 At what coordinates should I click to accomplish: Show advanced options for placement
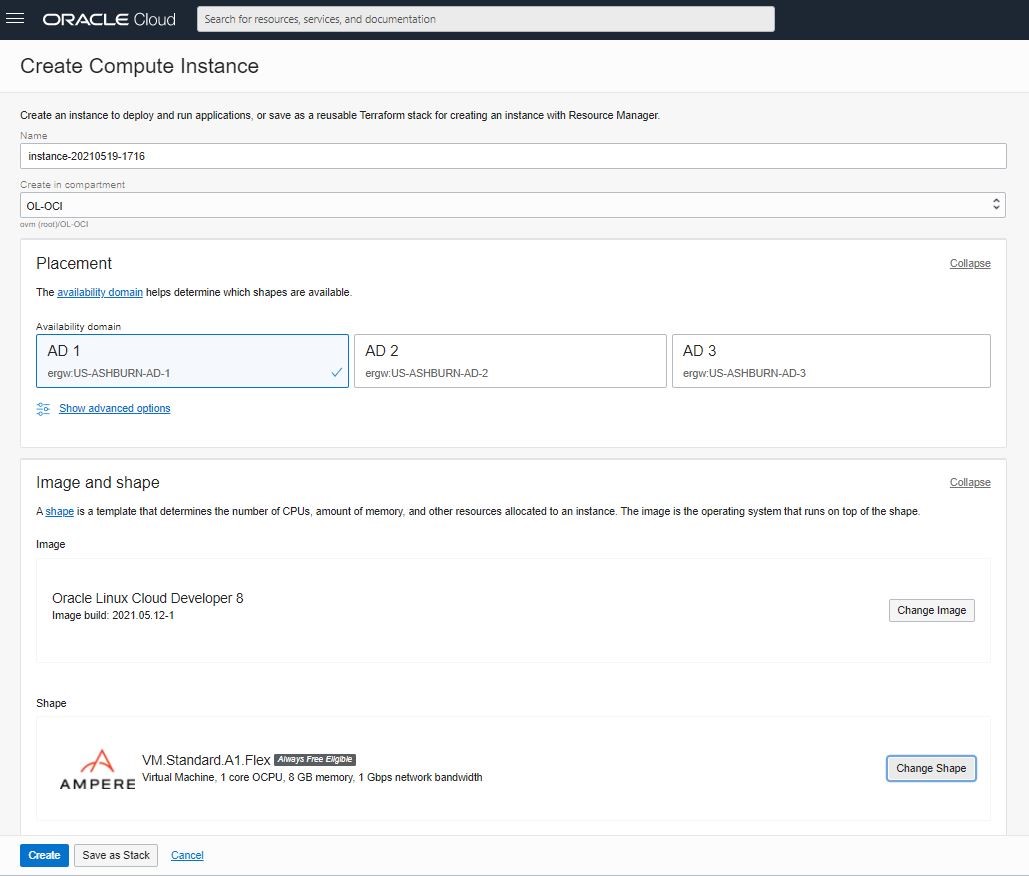115,408
